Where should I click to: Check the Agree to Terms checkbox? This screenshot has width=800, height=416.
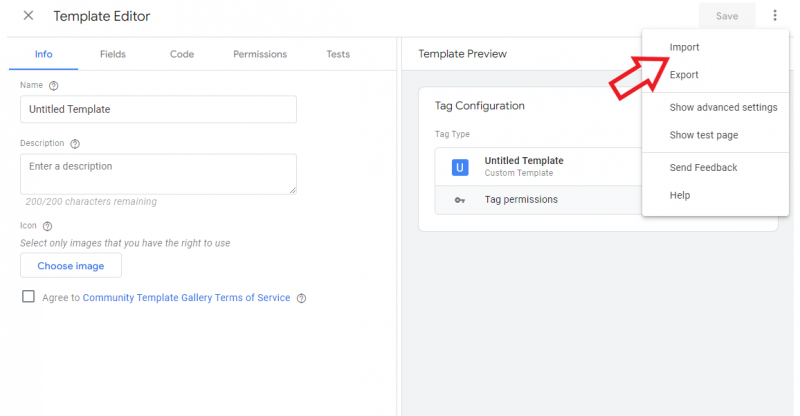(29, 297)
